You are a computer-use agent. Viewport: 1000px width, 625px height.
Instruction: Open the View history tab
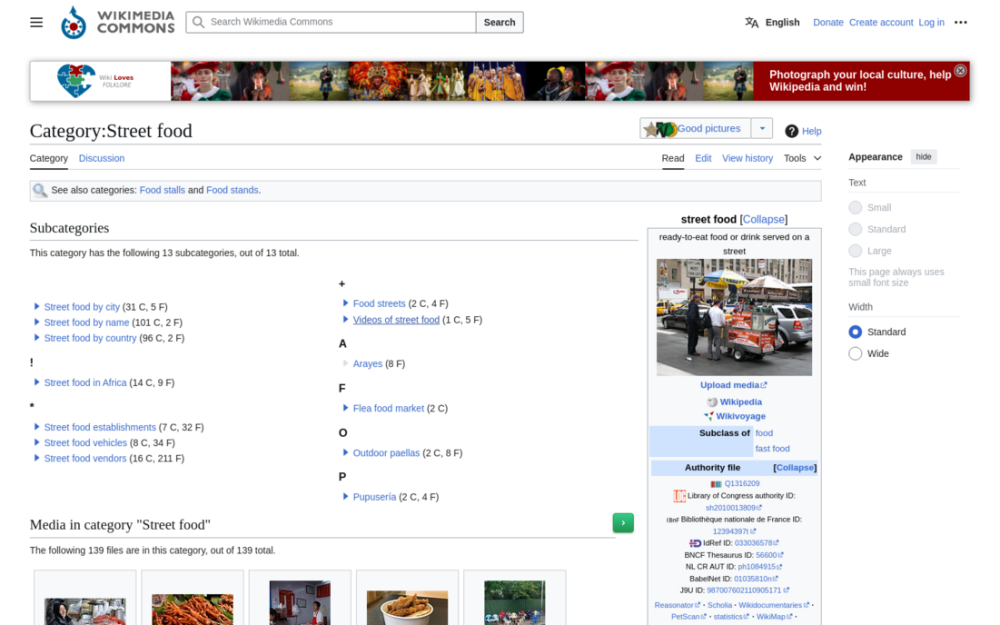click(747, 158)
